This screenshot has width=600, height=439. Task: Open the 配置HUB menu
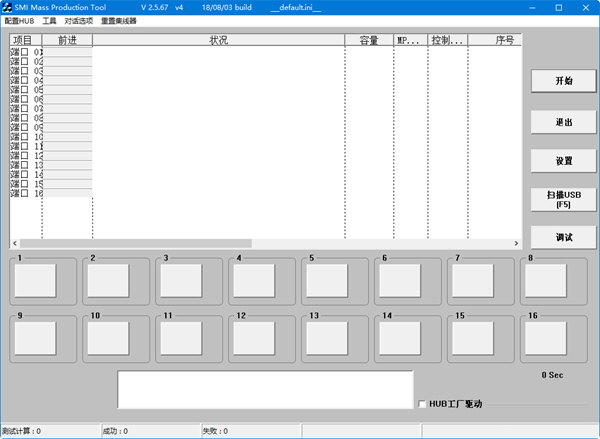(x=19, y=21)
